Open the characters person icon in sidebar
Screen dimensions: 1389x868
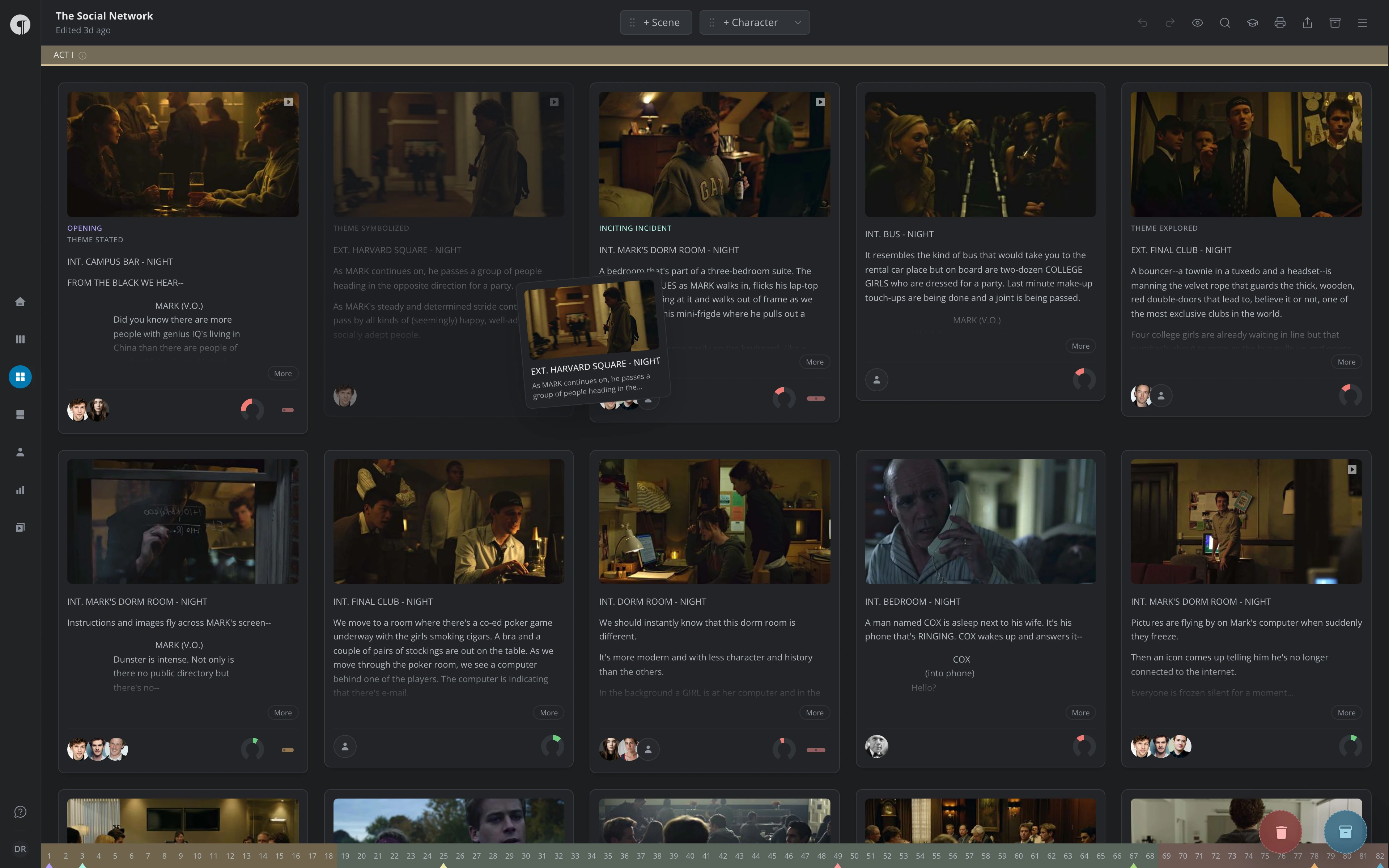[20, 452]
